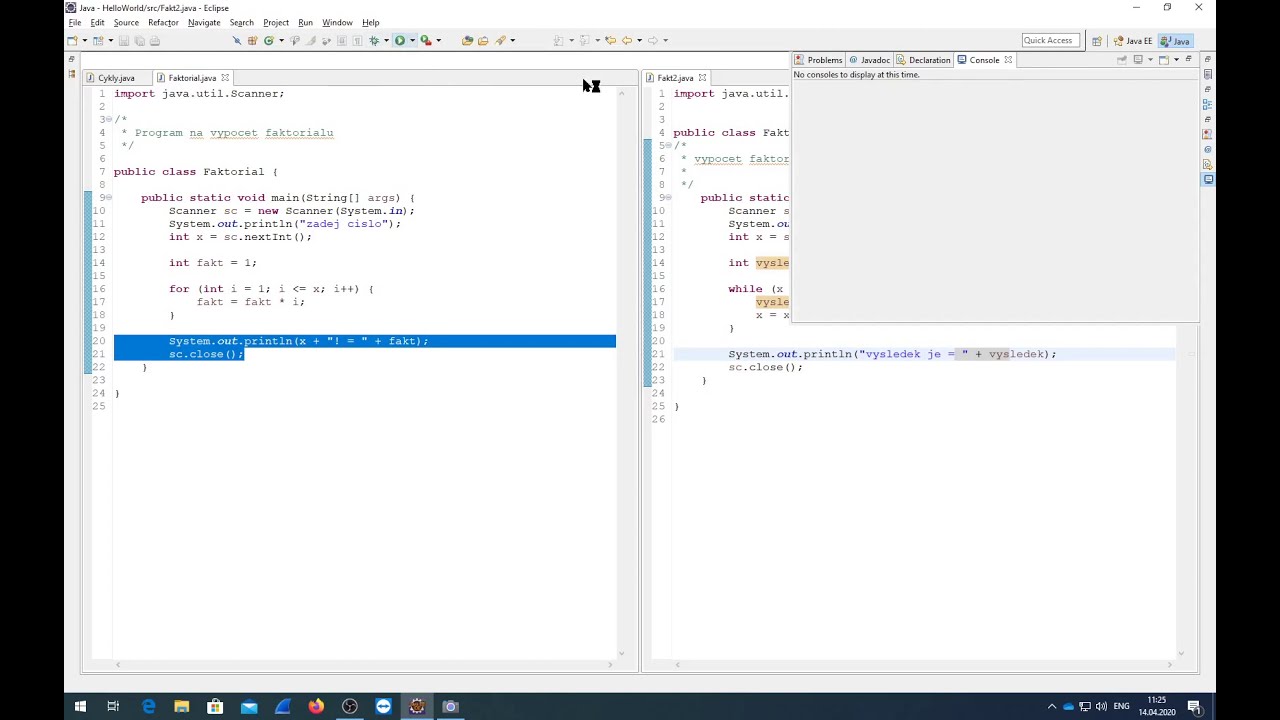
Task: Collapse the comment fold marker in Faktorial.java
Action: (x=108, y=119)
